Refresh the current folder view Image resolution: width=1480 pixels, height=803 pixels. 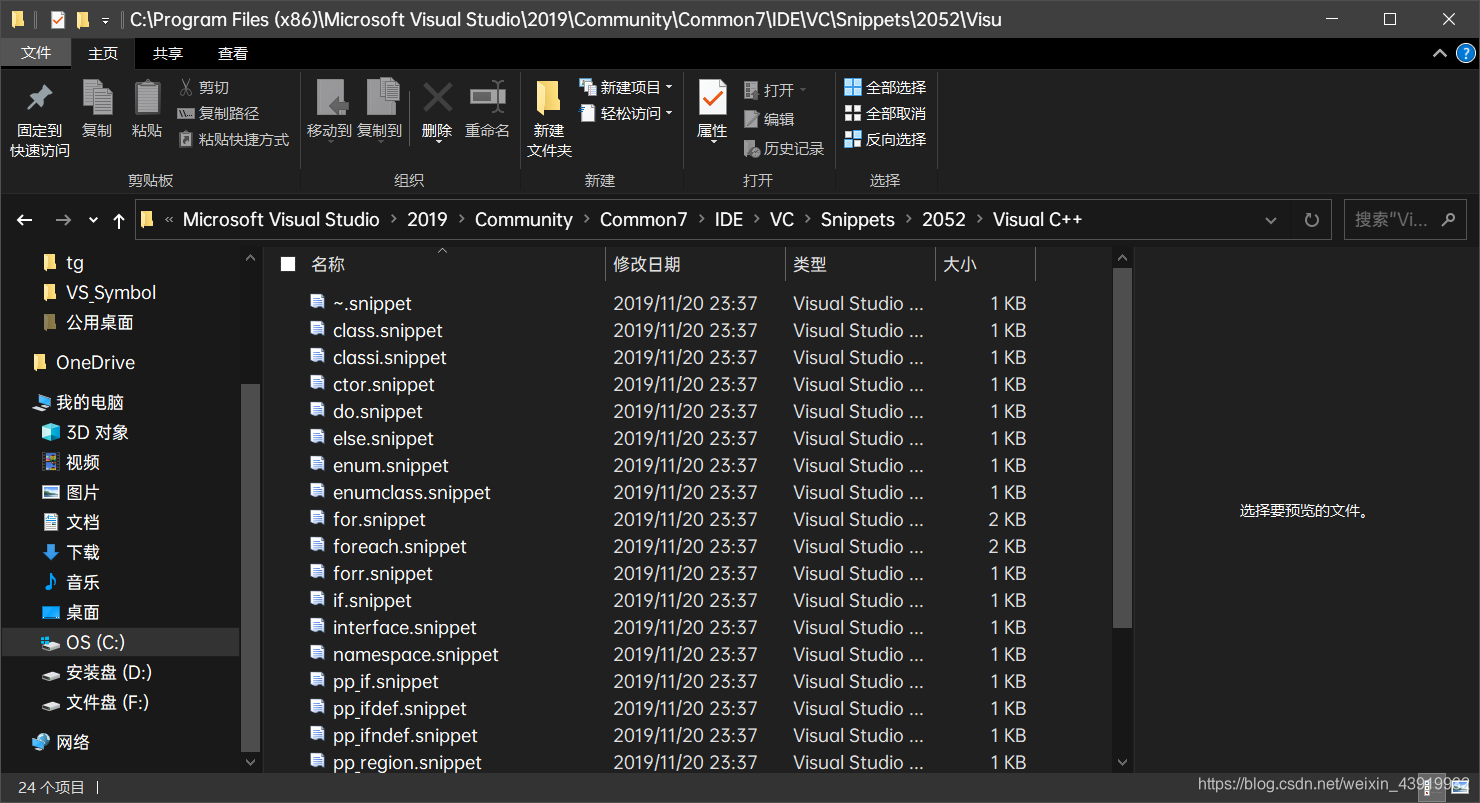coord(1311,220)
